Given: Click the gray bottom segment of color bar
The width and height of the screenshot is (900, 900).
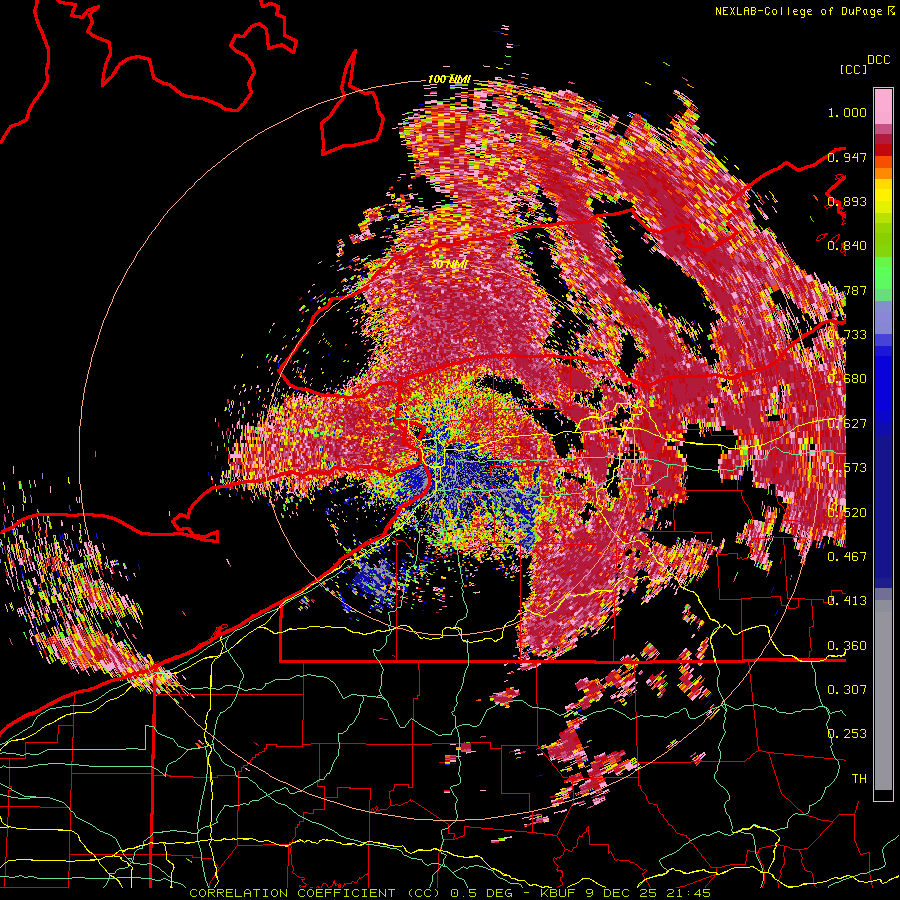Looking at the screenshot, I should click(x=883, y=695).
